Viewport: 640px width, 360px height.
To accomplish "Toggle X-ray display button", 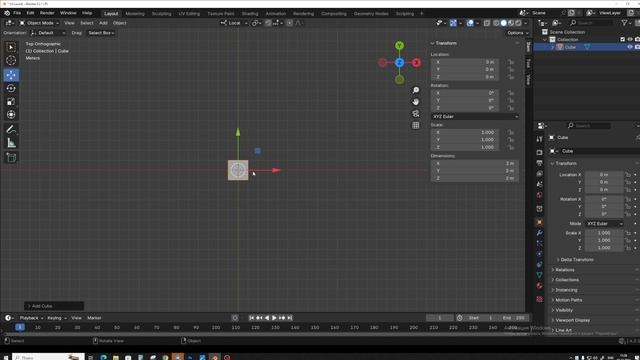I will click(487, 23).
